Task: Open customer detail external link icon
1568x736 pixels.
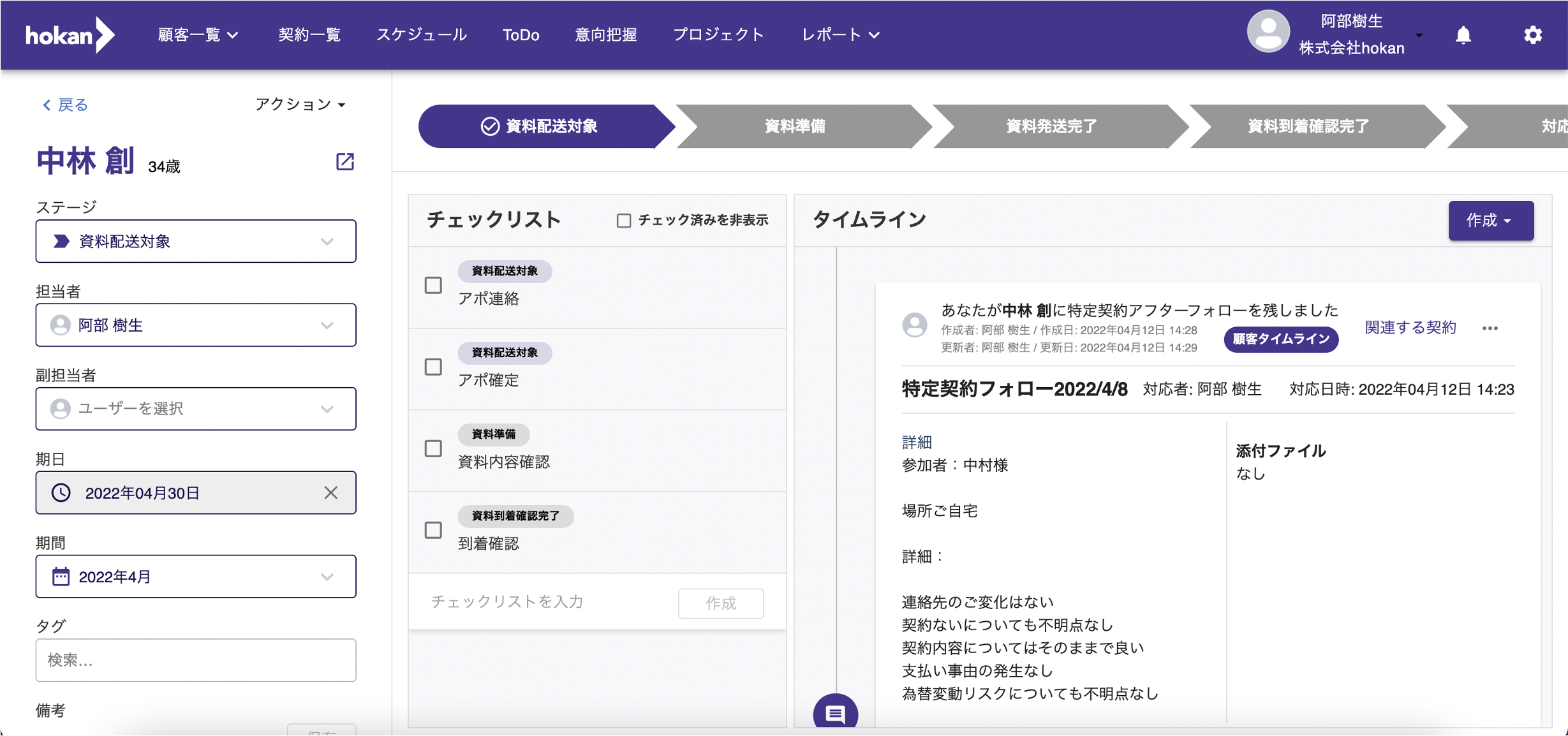Action: (x=344, y=161)
